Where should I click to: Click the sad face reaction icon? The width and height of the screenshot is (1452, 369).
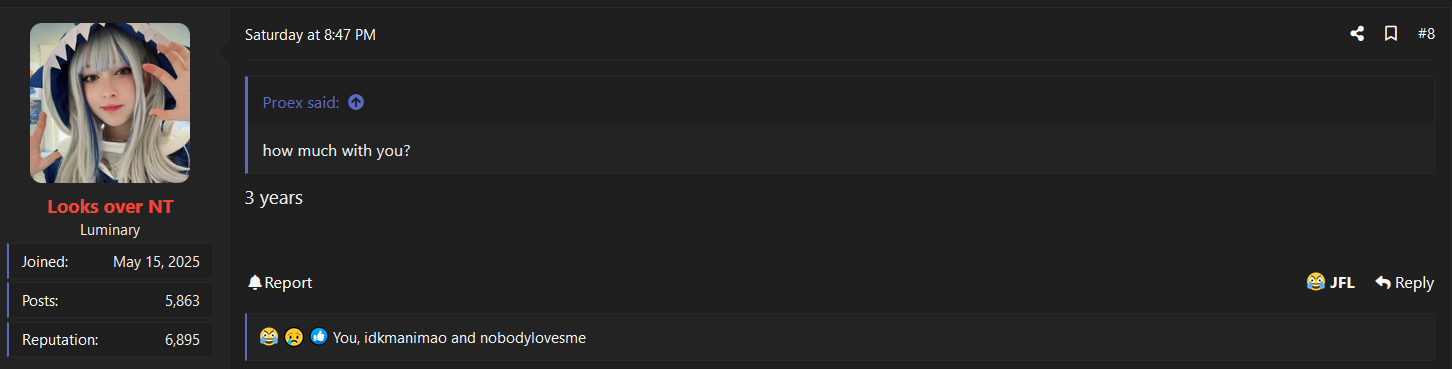point(293,337)
